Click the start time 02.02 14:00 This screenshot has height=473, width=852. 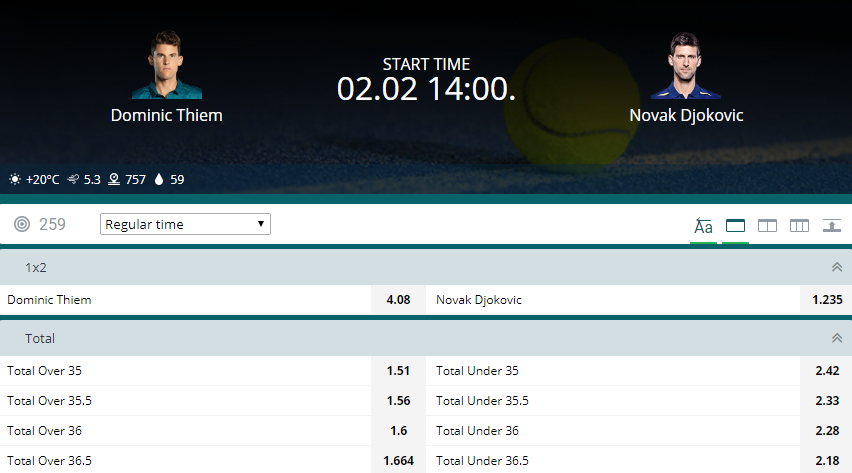(x=426, y=89)
